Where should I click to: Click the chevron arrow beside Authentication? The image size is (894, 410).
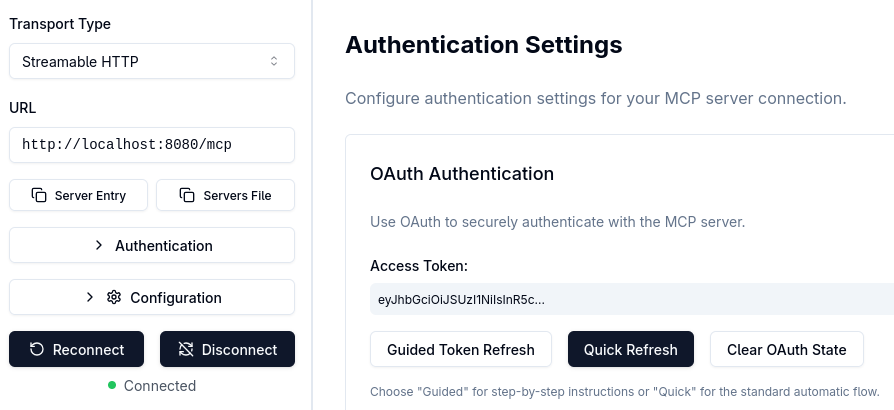click(99, 245)
